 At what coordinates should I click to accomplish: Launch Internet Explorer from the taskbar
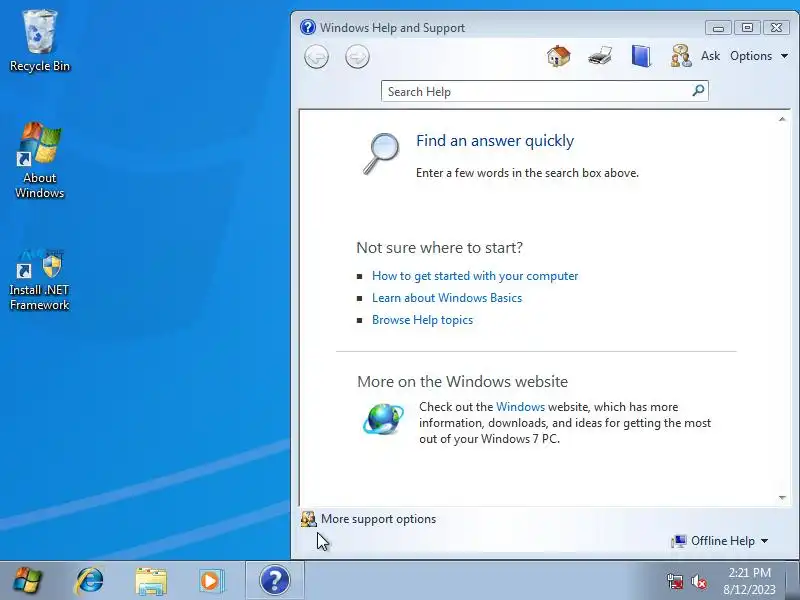click(x=89, y=581)
